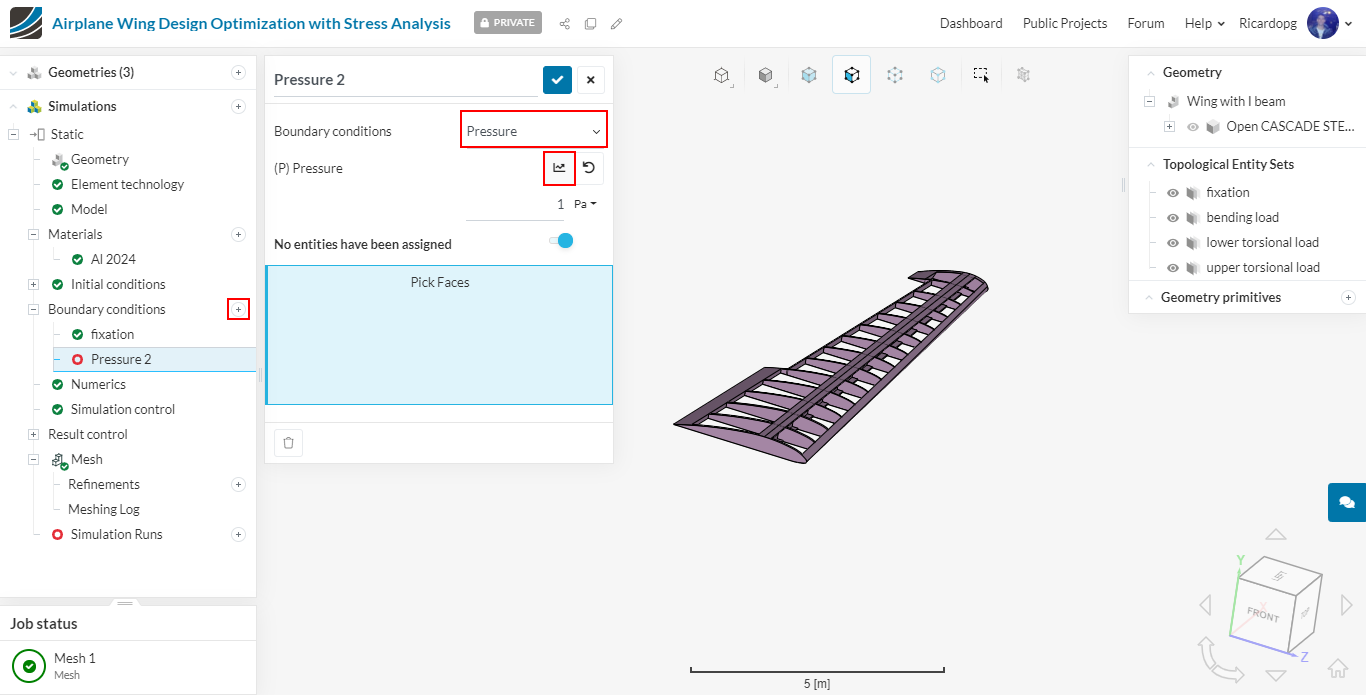Add a mesh refinement with the plus icon
The width and height of the screenshot is (1366, 695).
238,484
